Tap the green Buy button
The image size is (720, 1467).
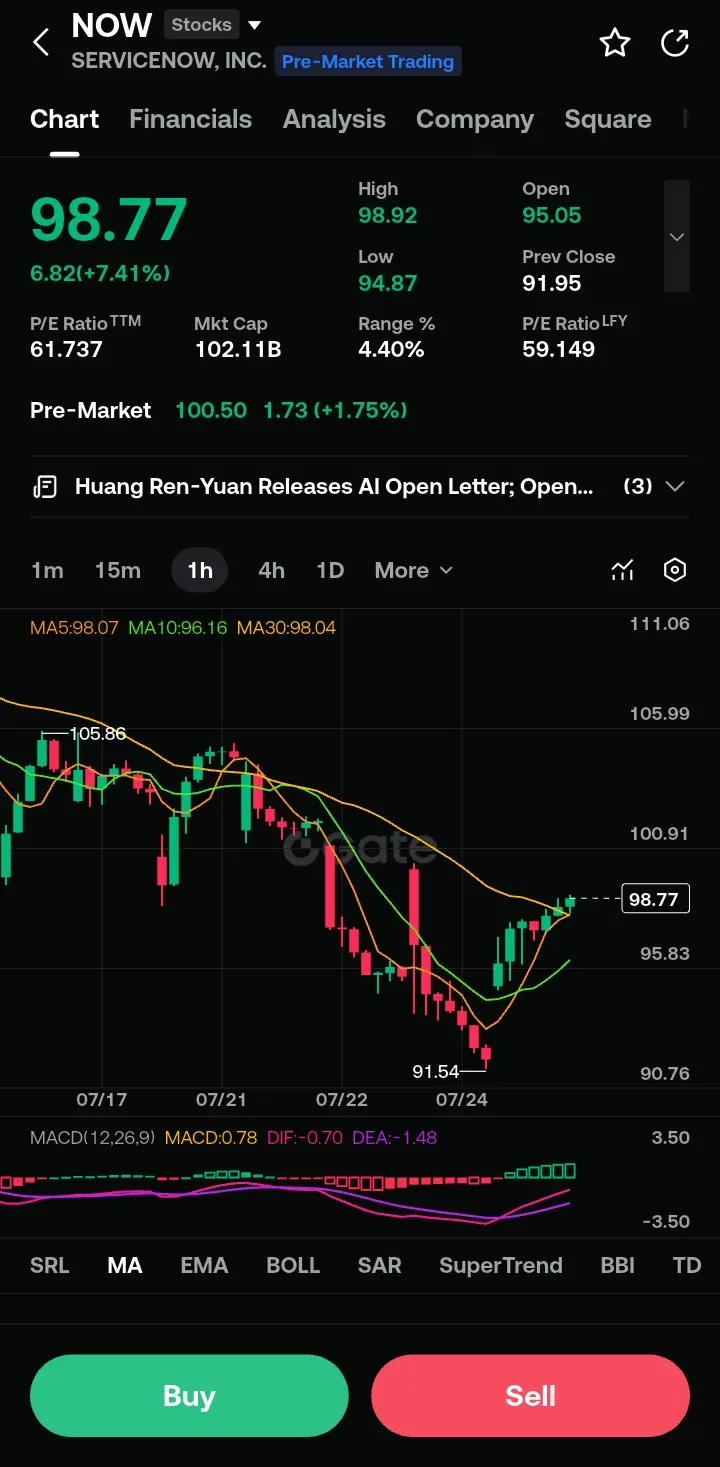pos(189,1396)
